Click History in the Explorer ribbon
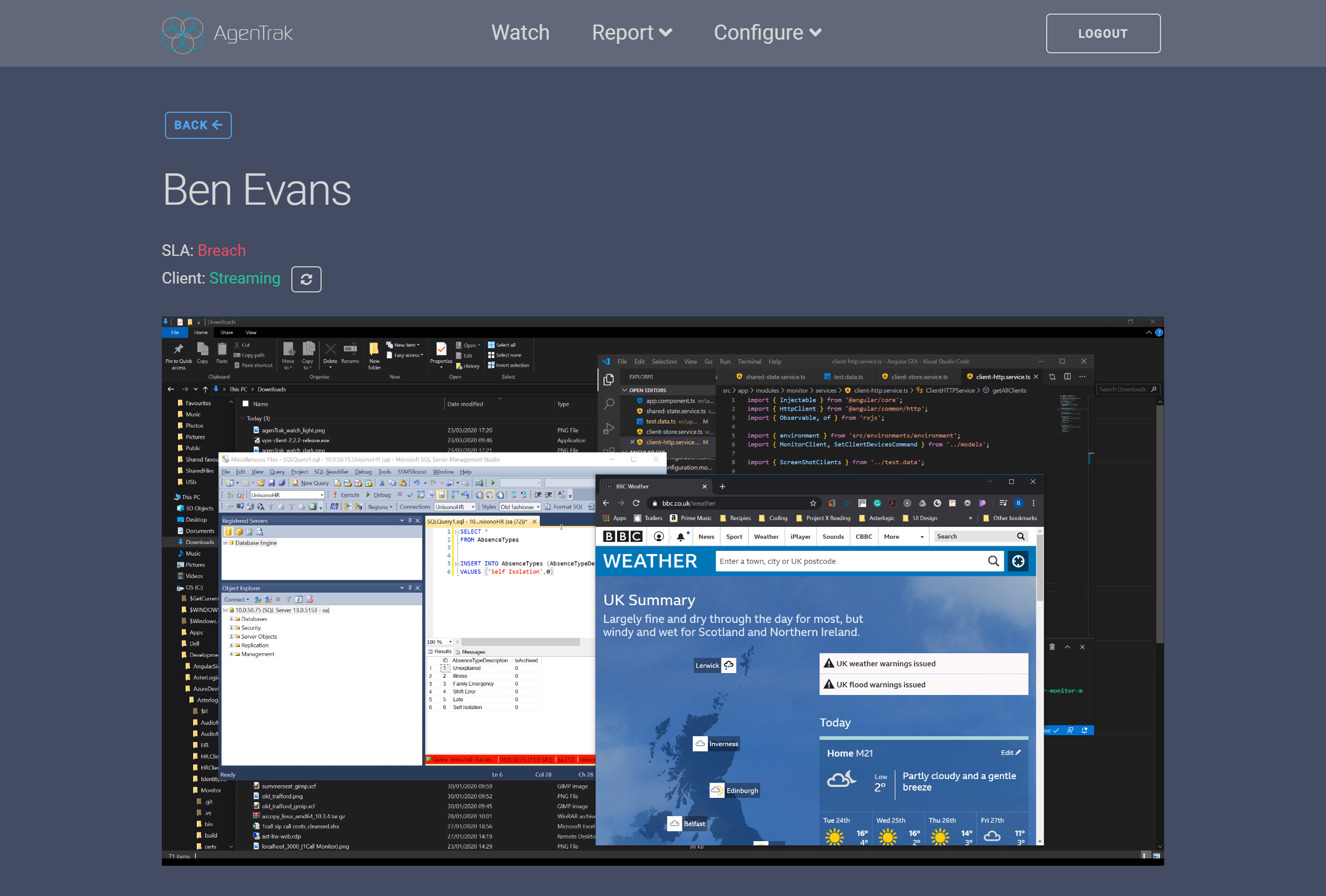 (x=468, y=366)
